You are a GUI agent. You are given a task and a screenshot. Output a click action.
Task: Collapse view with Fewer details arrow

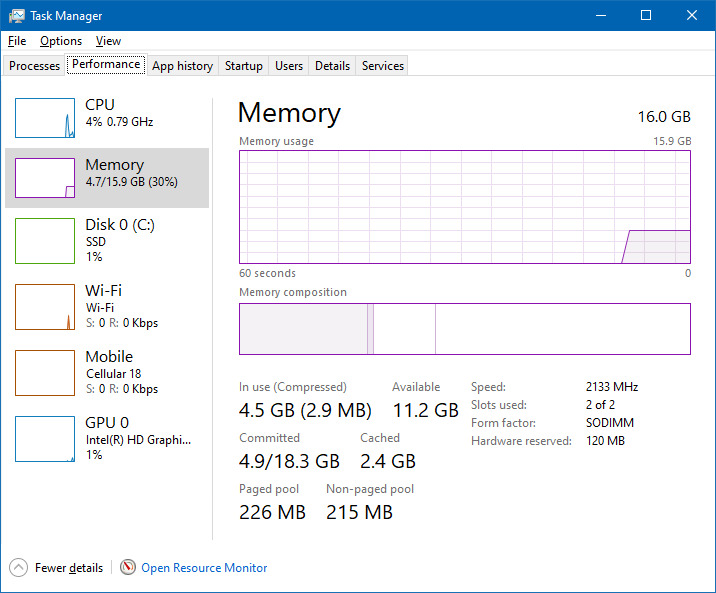[18, 568]
